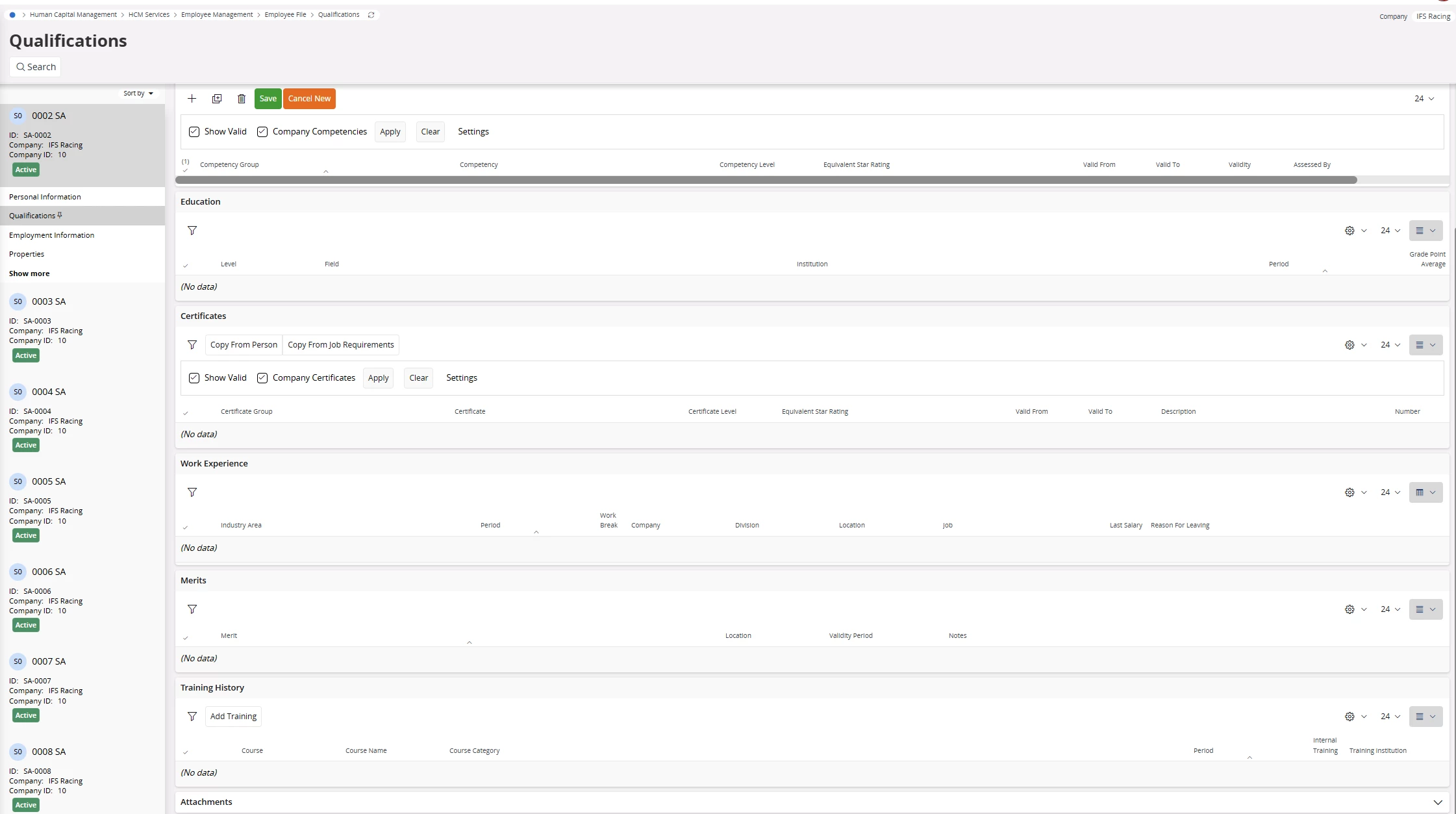
Task: Select employee 0005 SA in the list
Action: (49, 481)
